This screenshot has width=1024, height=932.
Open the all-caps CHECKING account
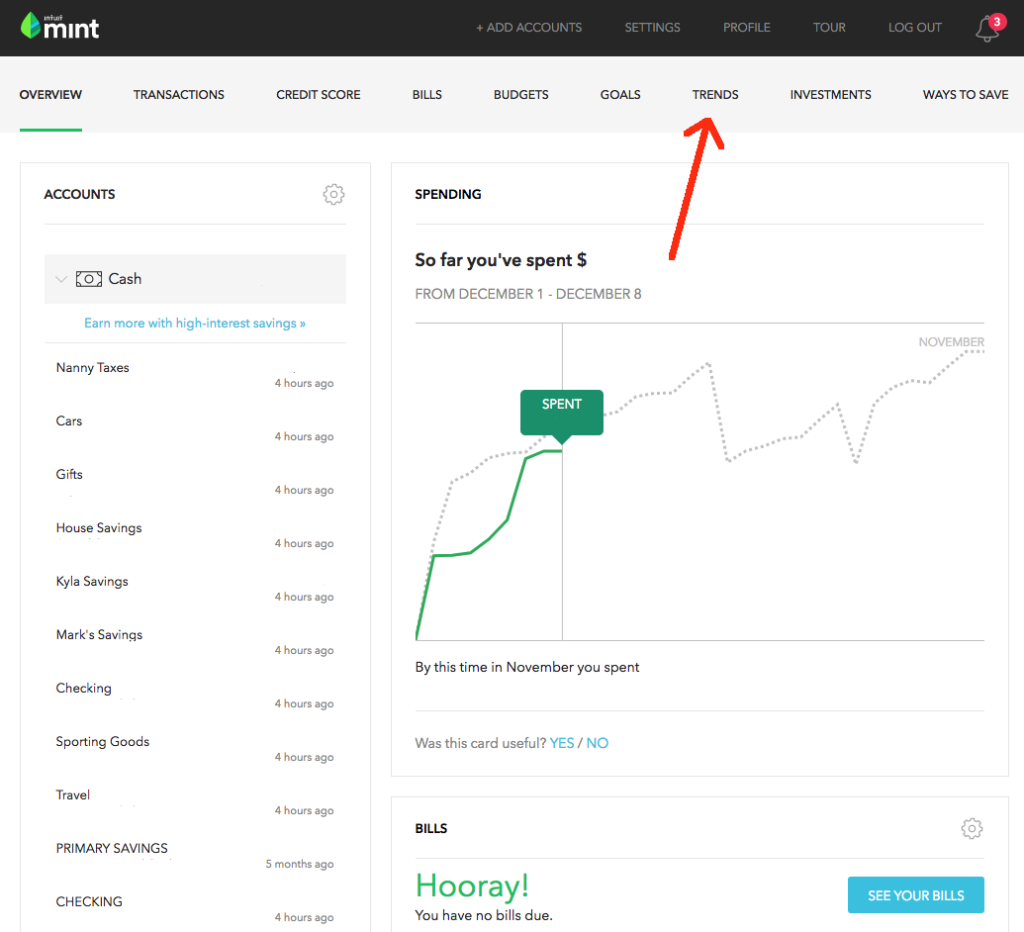pyautogui.click(x=89, y=902)
